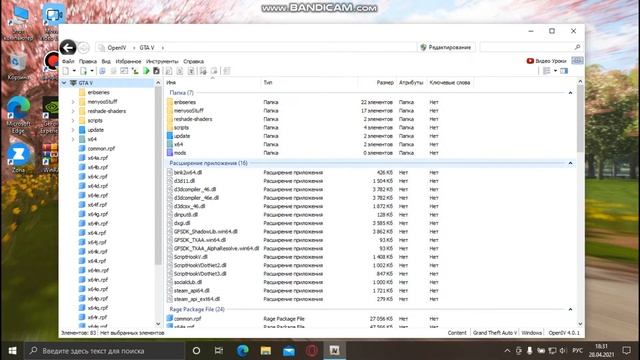Click the Редактирование edit mode button
Viewport: 640px width, 360px height.
tap(446, 47)
